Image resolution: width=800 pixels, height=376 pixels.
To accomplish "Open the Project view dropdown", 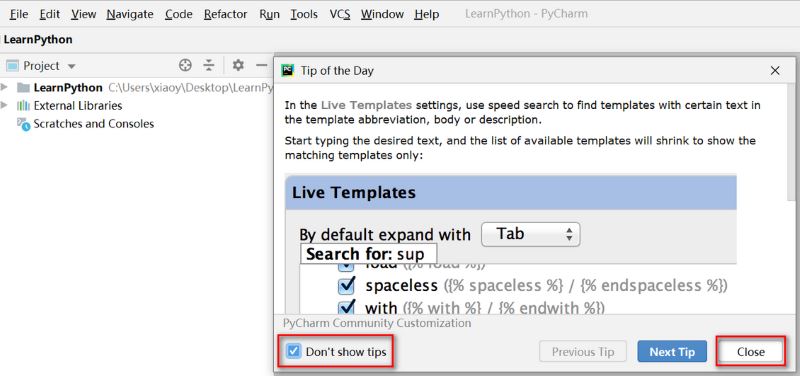I will click(x=71, y=66).
